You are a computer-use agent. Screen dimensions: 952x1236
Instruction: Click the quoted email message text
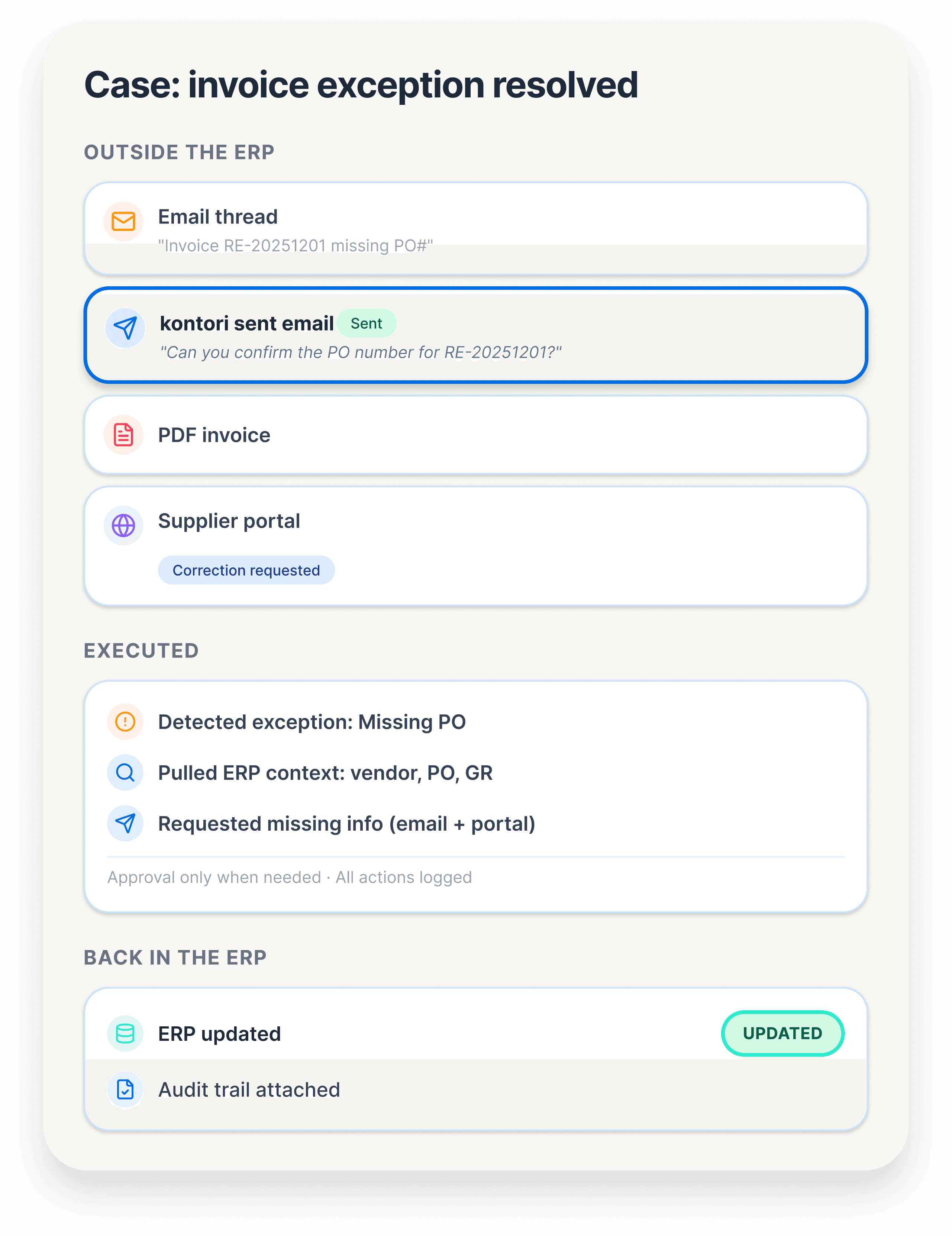pyautogui.click(x=361, y=352)
